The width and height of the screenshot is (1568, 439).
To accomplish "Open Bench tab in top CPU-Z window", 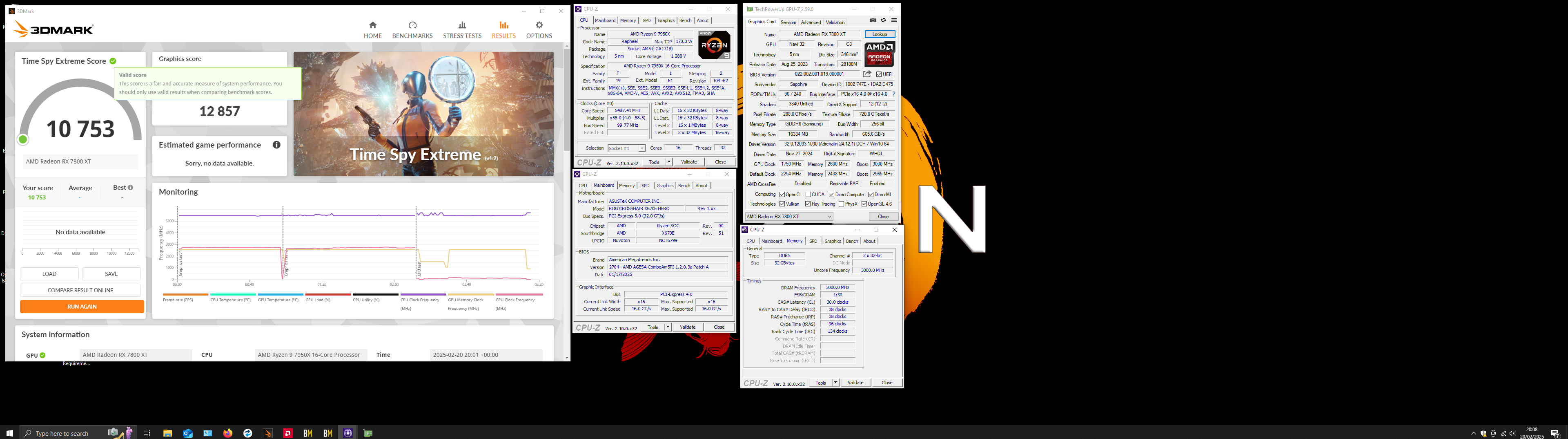I will tap(686, 20).
